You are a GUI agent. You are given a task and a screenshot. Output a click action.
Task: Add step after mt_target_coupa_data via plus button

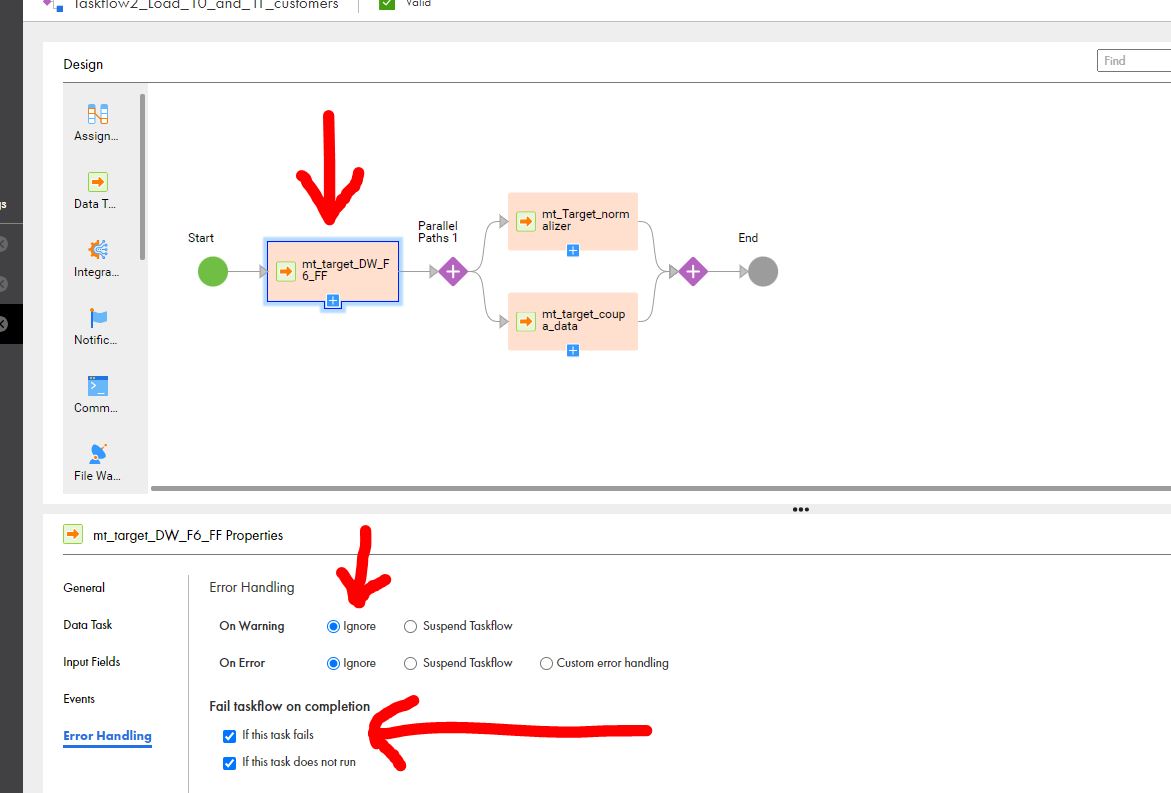point(573,350)
